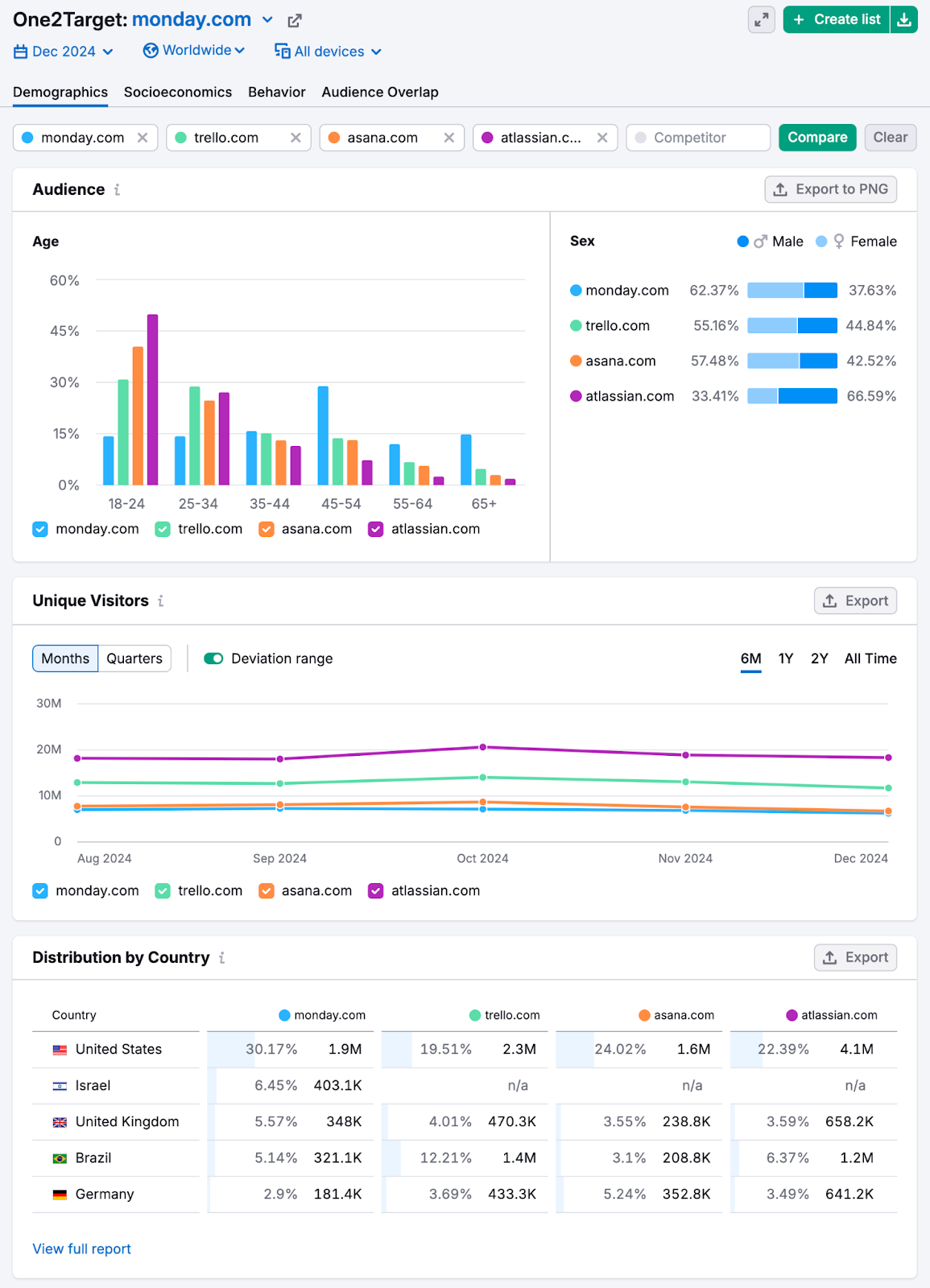The height and width of the screenshot is (1288, 930).
Task: Click Audience info icon
Action: tap(118, 190)
